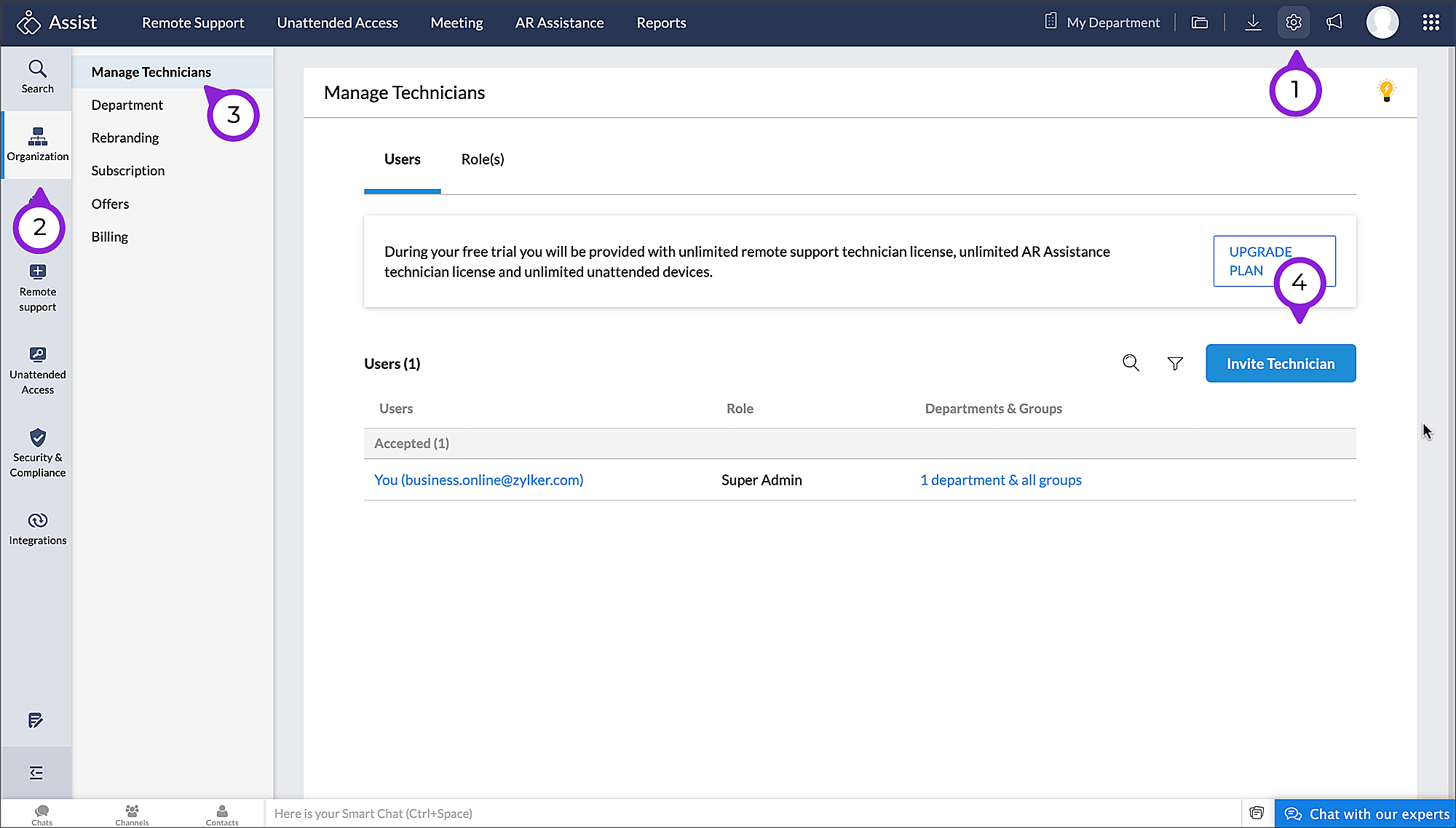The width and height of the screenshot is (1456, 828).
Task: Open 1 department & all groups link
Action: coord(1000,480)
